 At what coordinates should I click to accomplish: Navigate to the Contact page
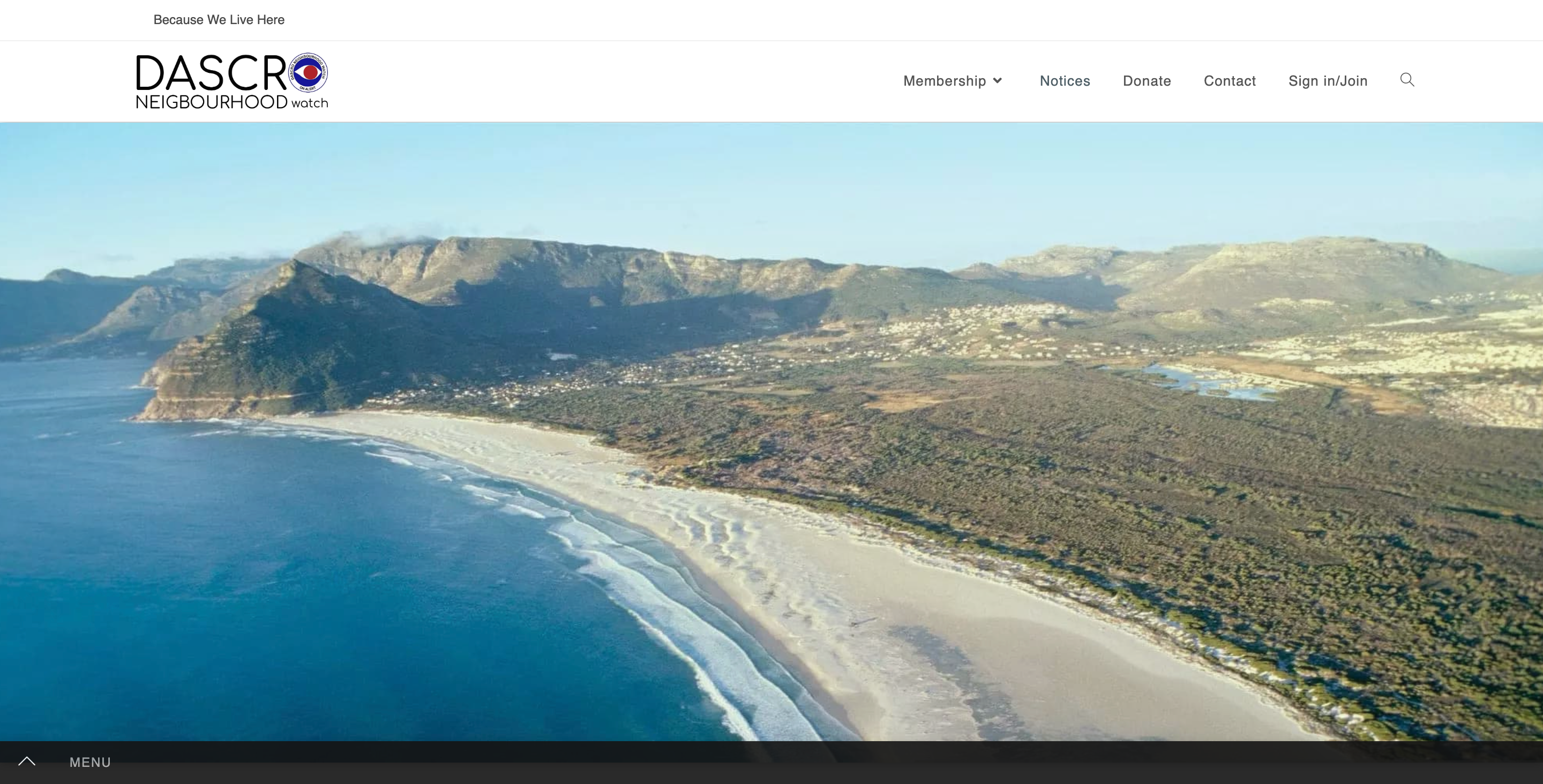(x=1230, y=81)
